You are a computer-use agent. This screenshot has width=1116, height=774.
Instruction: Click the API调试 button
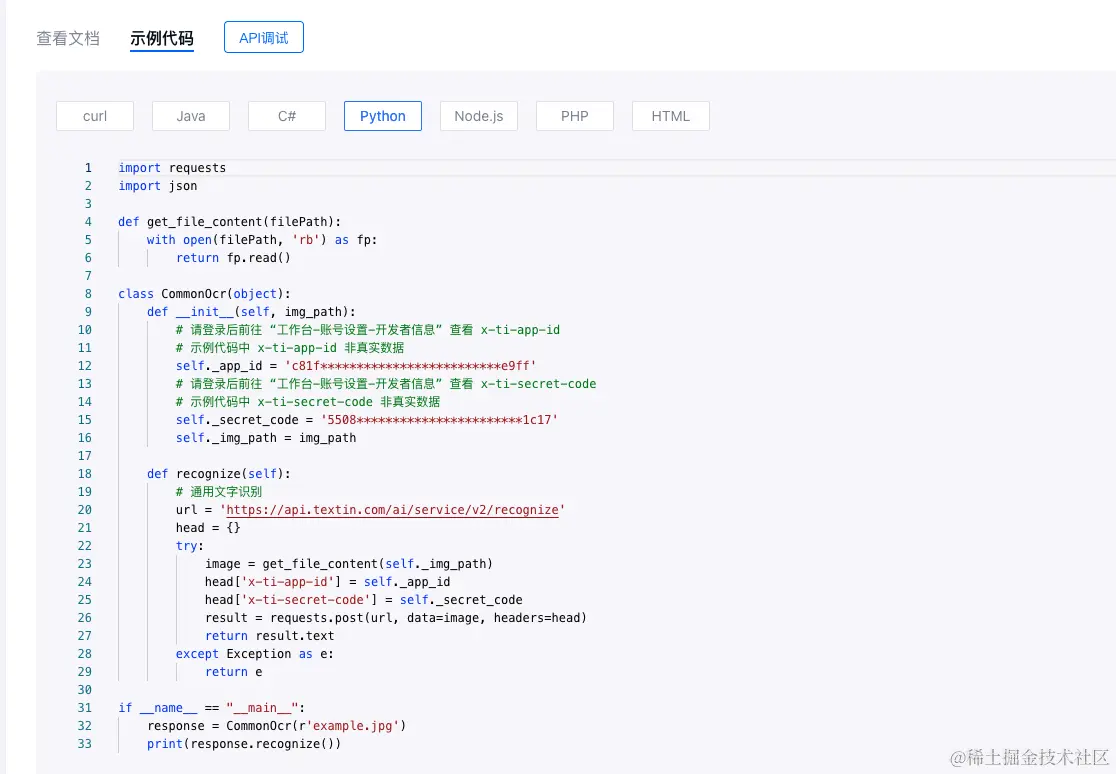click(263, 37)
